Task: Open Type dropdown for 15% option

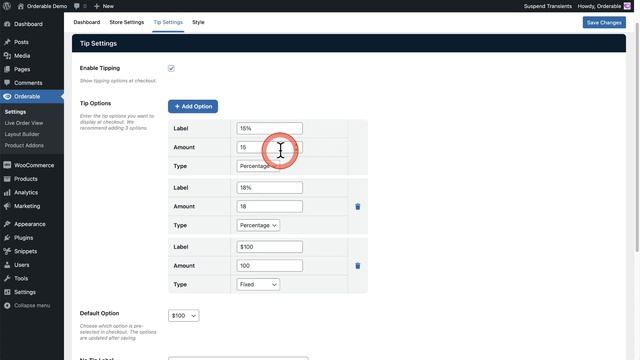Action: coord(258,166)
